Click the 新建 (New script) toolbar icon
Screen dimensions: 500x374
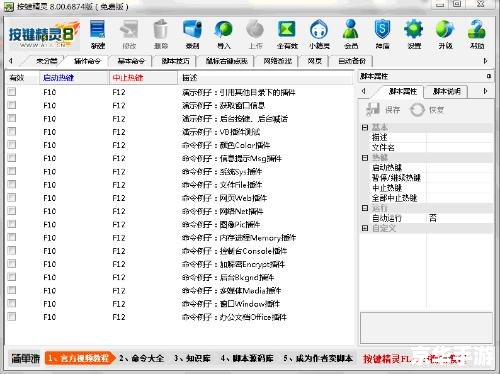click(x=98, y=34)
